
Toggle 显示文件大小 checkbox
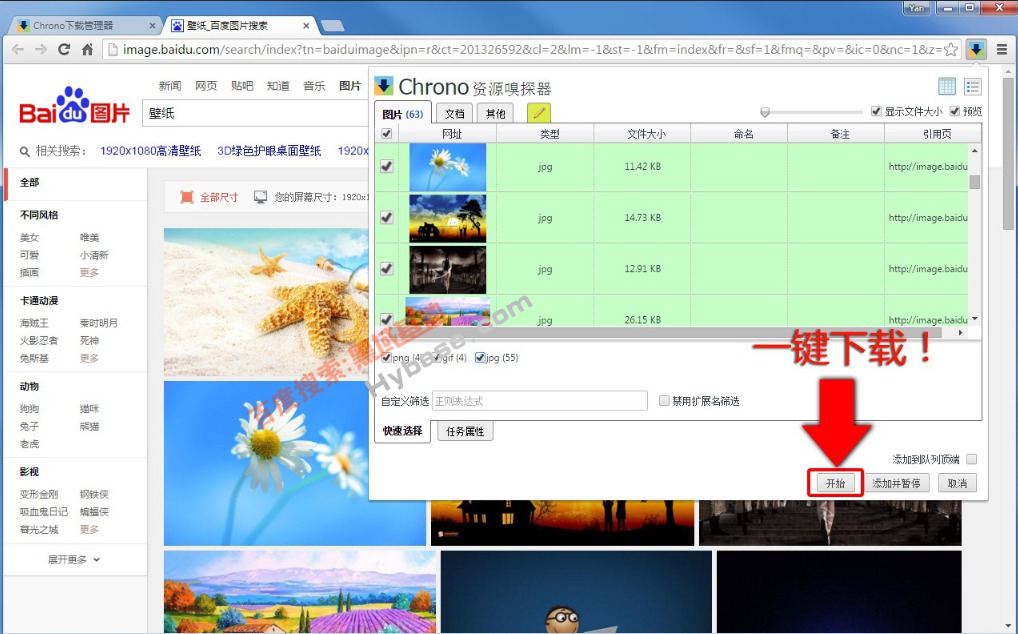pyautogui.click(x=876, y=111)
